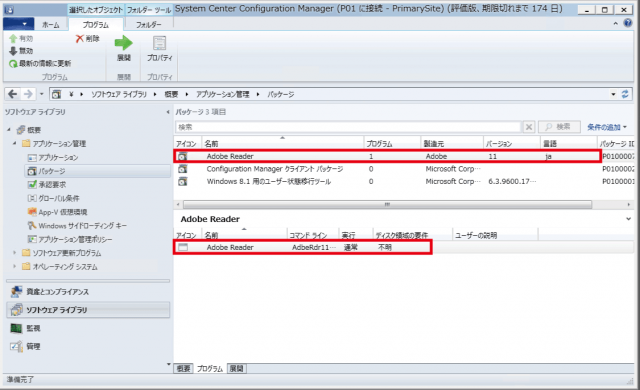Go forward with the navigation arrow
Viewport: 640px width, 390px height.
click(28, 94)
